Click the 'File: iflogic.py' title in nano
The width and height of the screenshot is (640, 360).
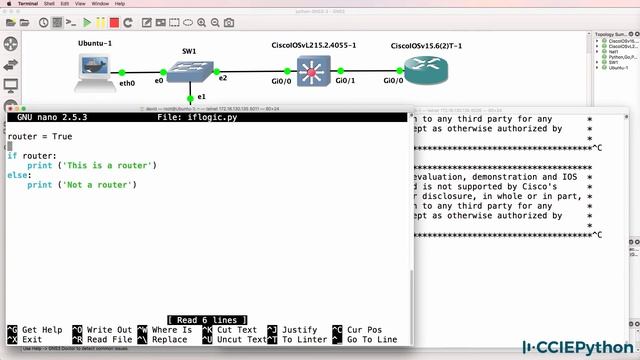(197, 117)
